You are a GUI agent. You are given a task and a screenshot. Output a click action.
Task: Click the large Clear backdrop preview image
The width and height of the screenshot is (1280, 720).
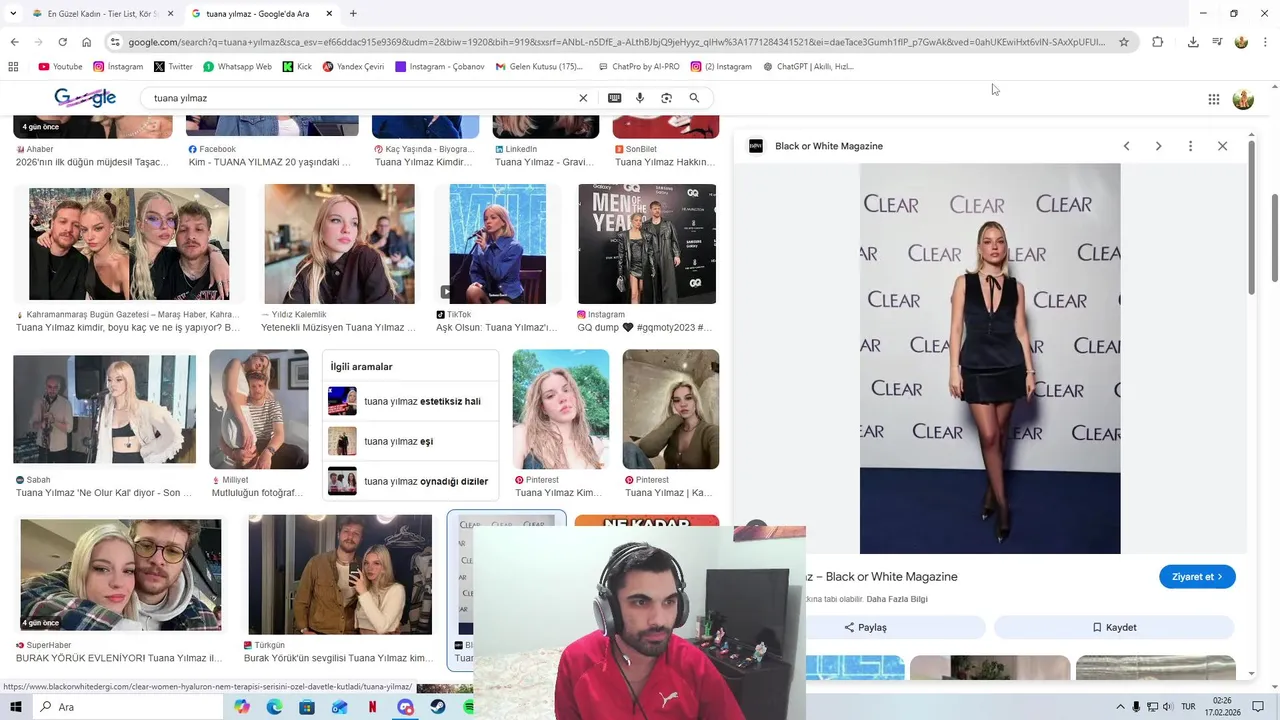[x=990, y=358]
